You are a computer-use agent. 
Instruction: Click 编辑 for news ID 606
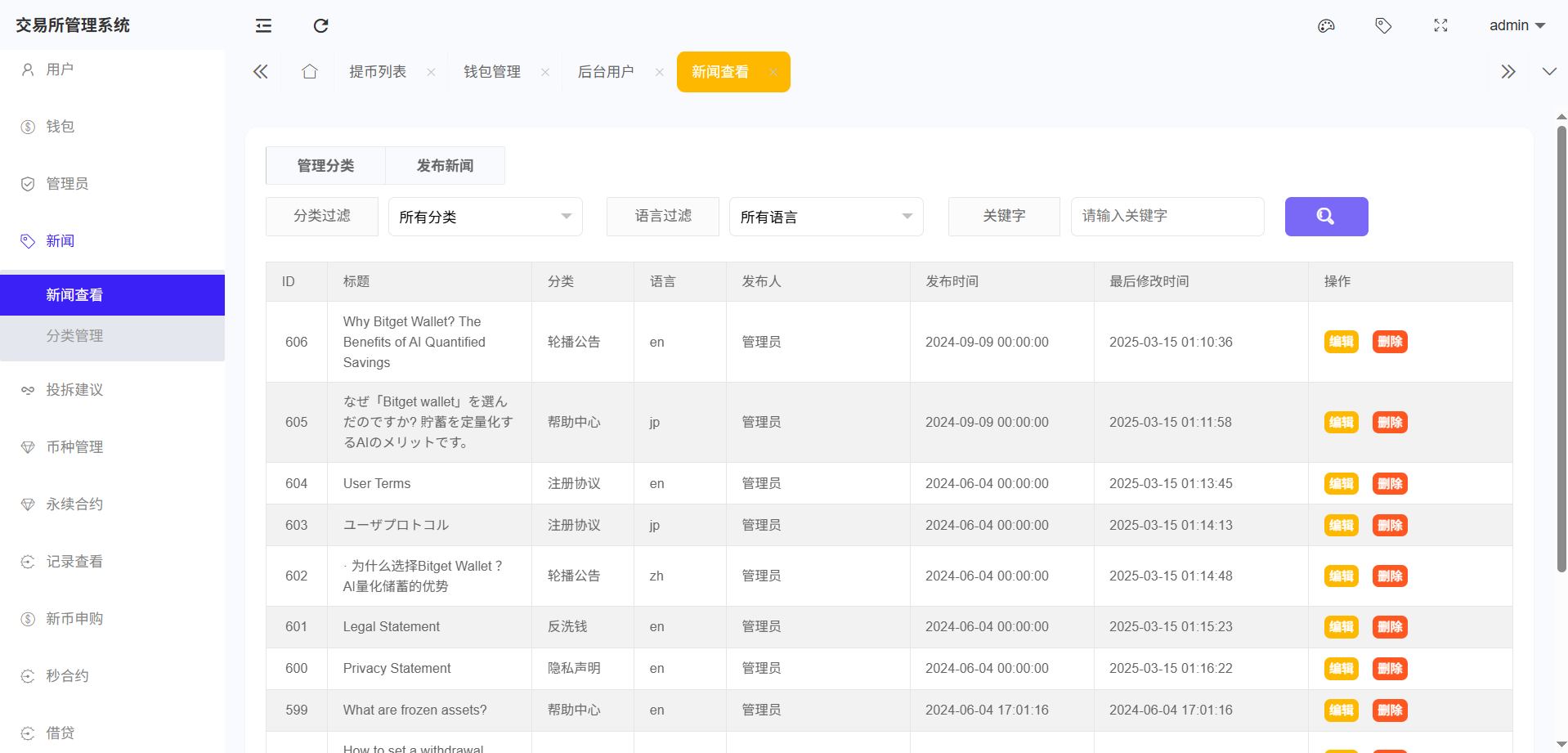click(x=1341, y=342)
